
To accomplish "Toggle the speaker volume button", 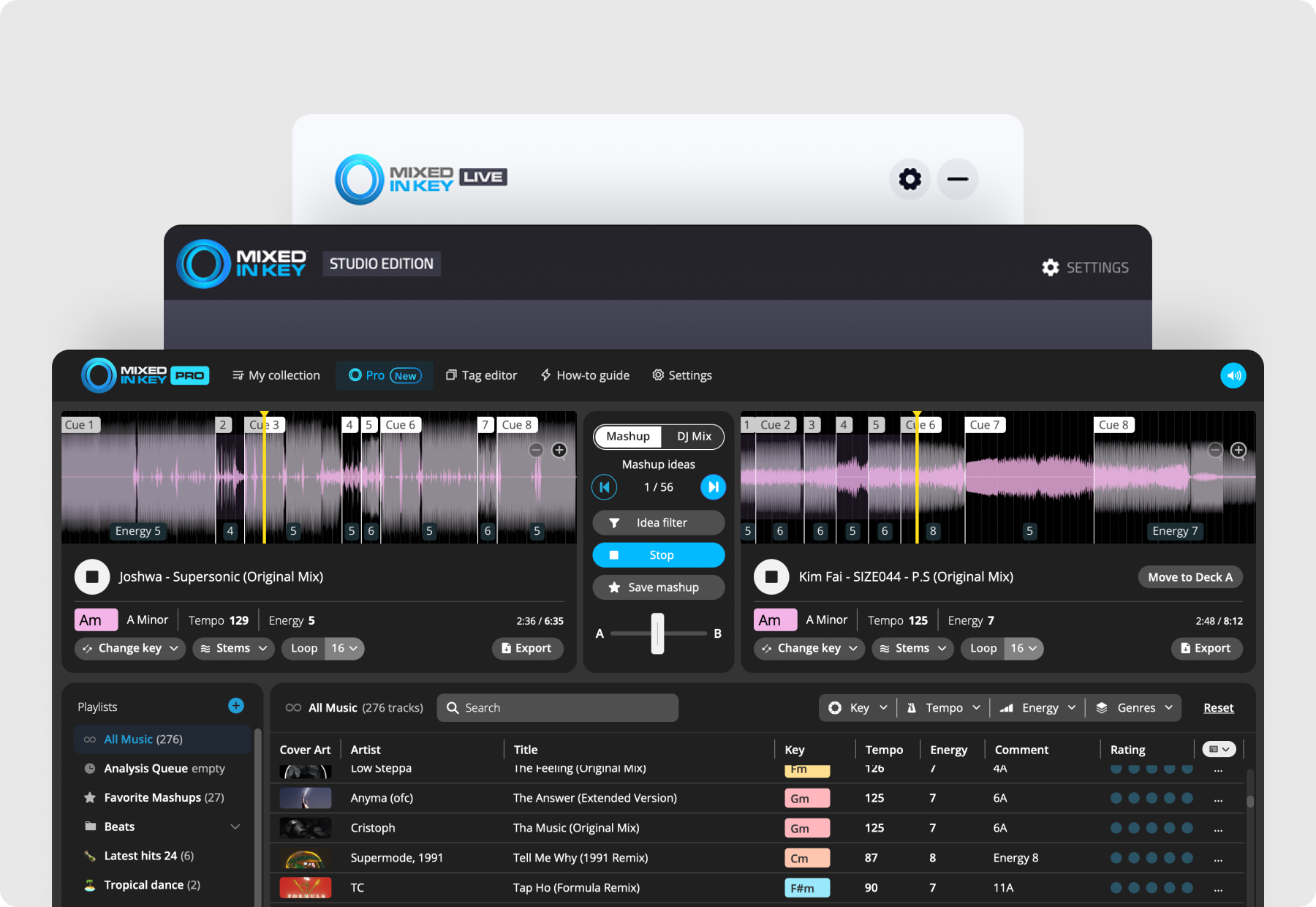I will [1233, 375].
